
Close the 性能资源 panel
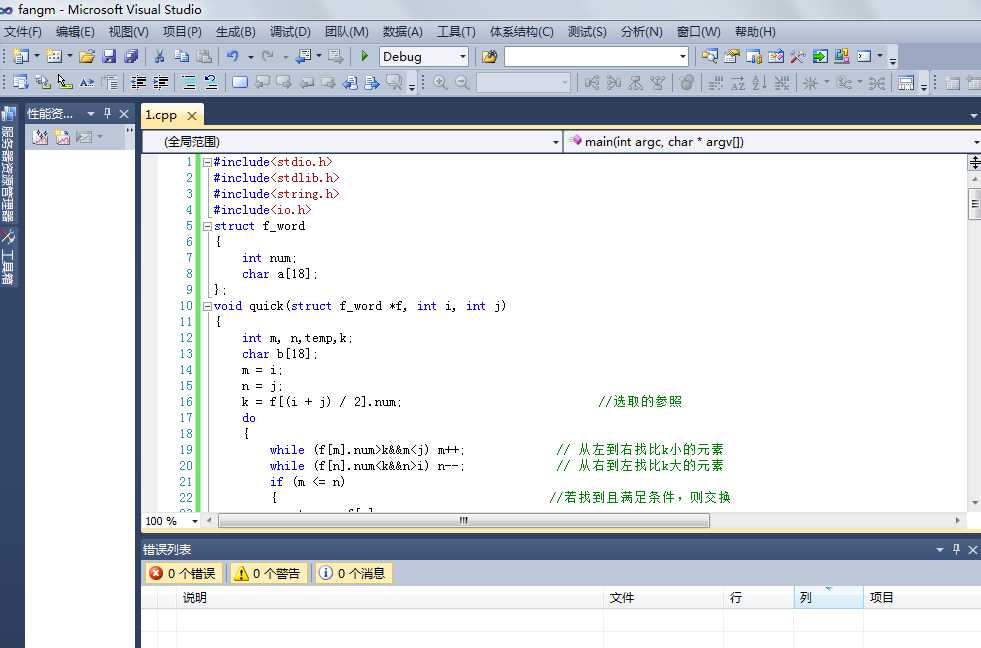(124, 114)
